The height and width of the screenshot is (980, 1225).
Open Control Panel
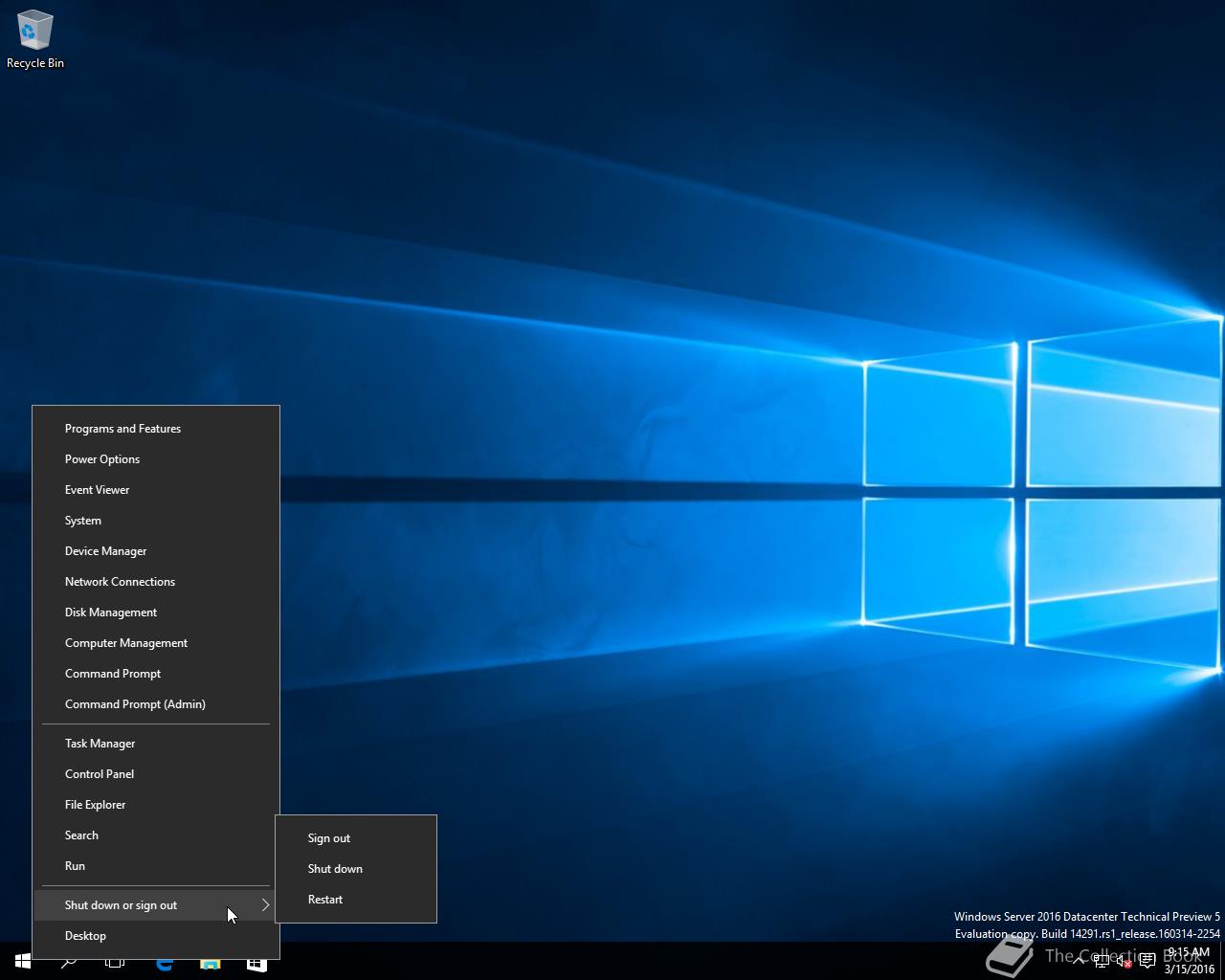tap(156, 774)
